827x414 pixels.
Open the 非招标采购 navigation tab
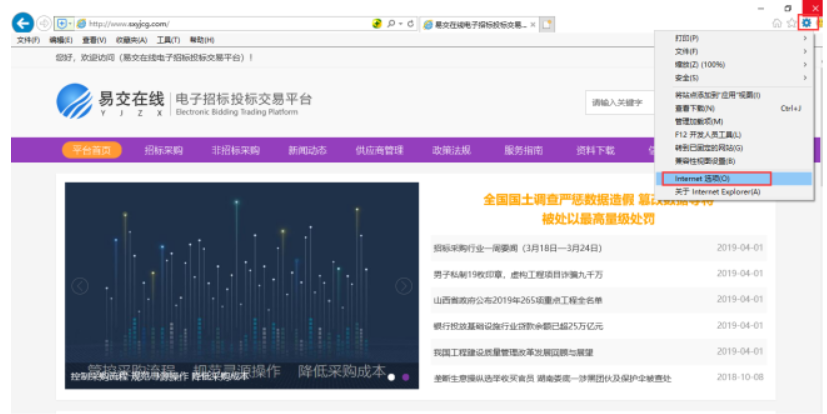[x=236, y=150]
